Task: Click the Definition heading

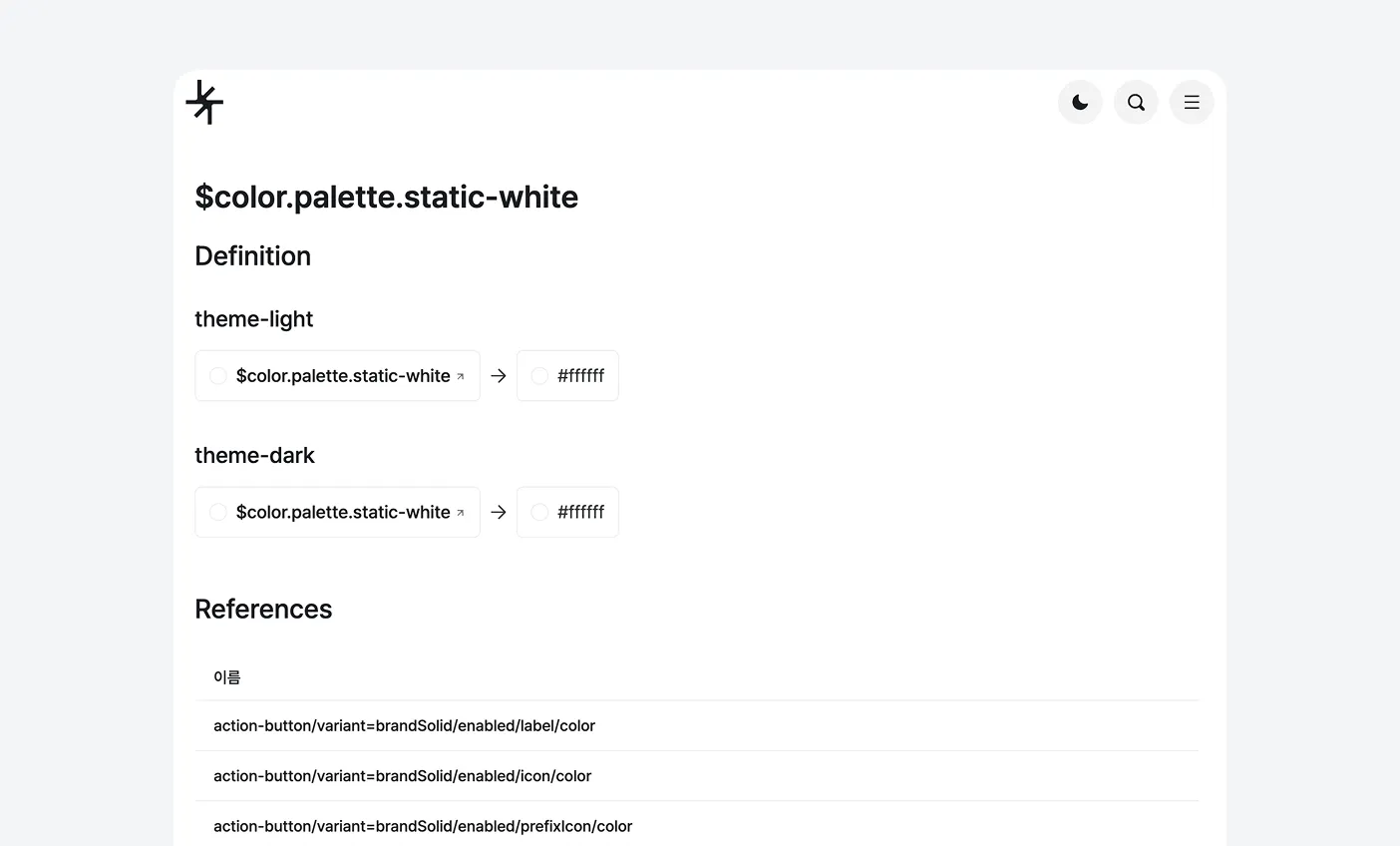Action: tap(253, 256)
